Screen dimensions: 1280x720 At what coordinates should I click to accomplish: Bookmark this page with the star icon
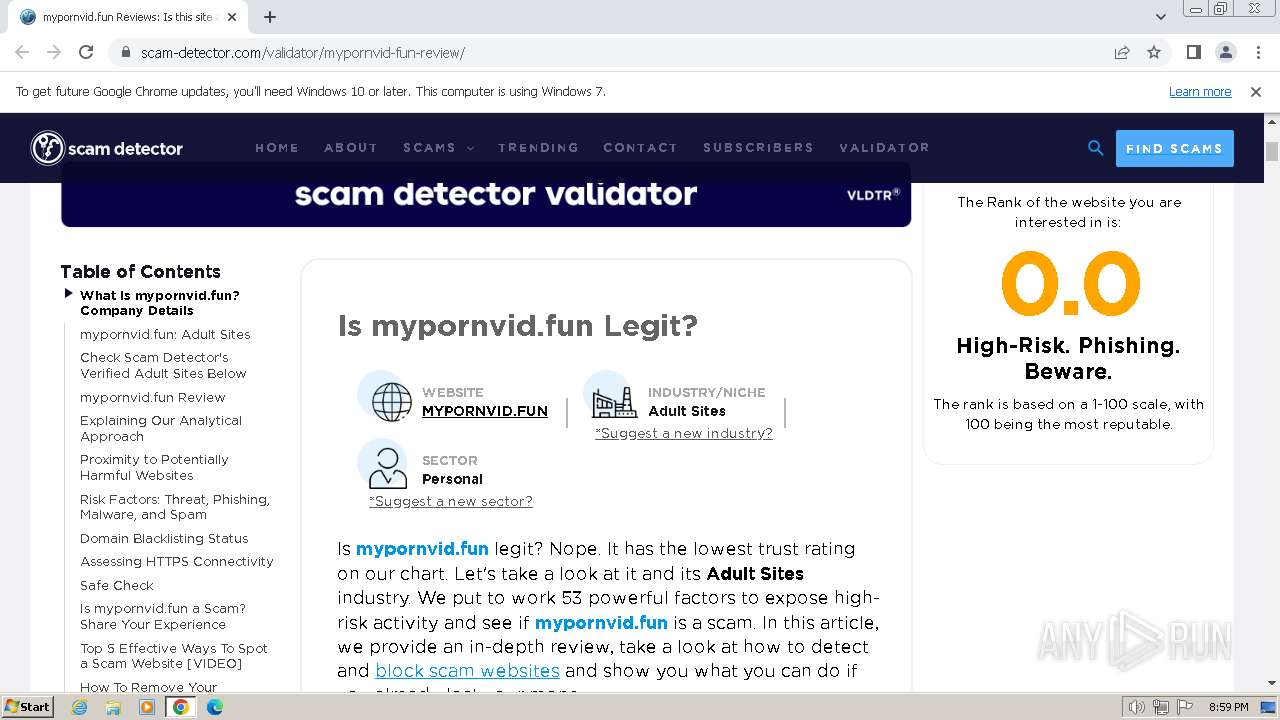pyautogui.click(x=1154, y=53)
